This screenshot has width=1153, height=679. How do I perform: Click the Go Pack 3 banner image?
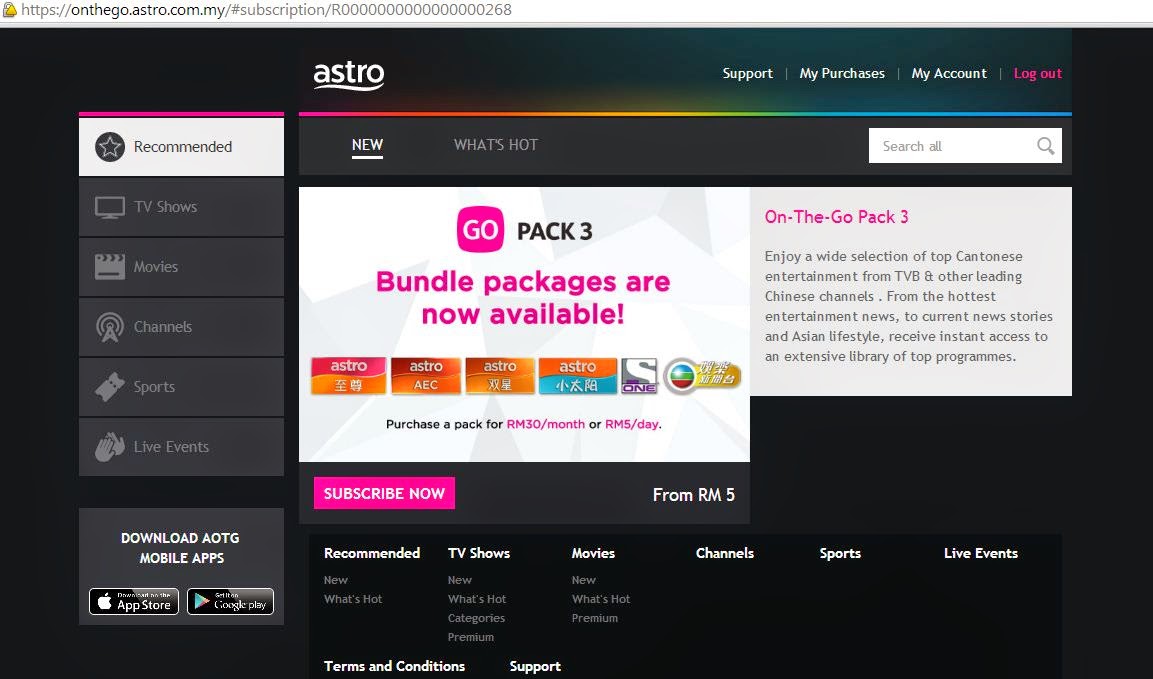[x=524, y=324]
